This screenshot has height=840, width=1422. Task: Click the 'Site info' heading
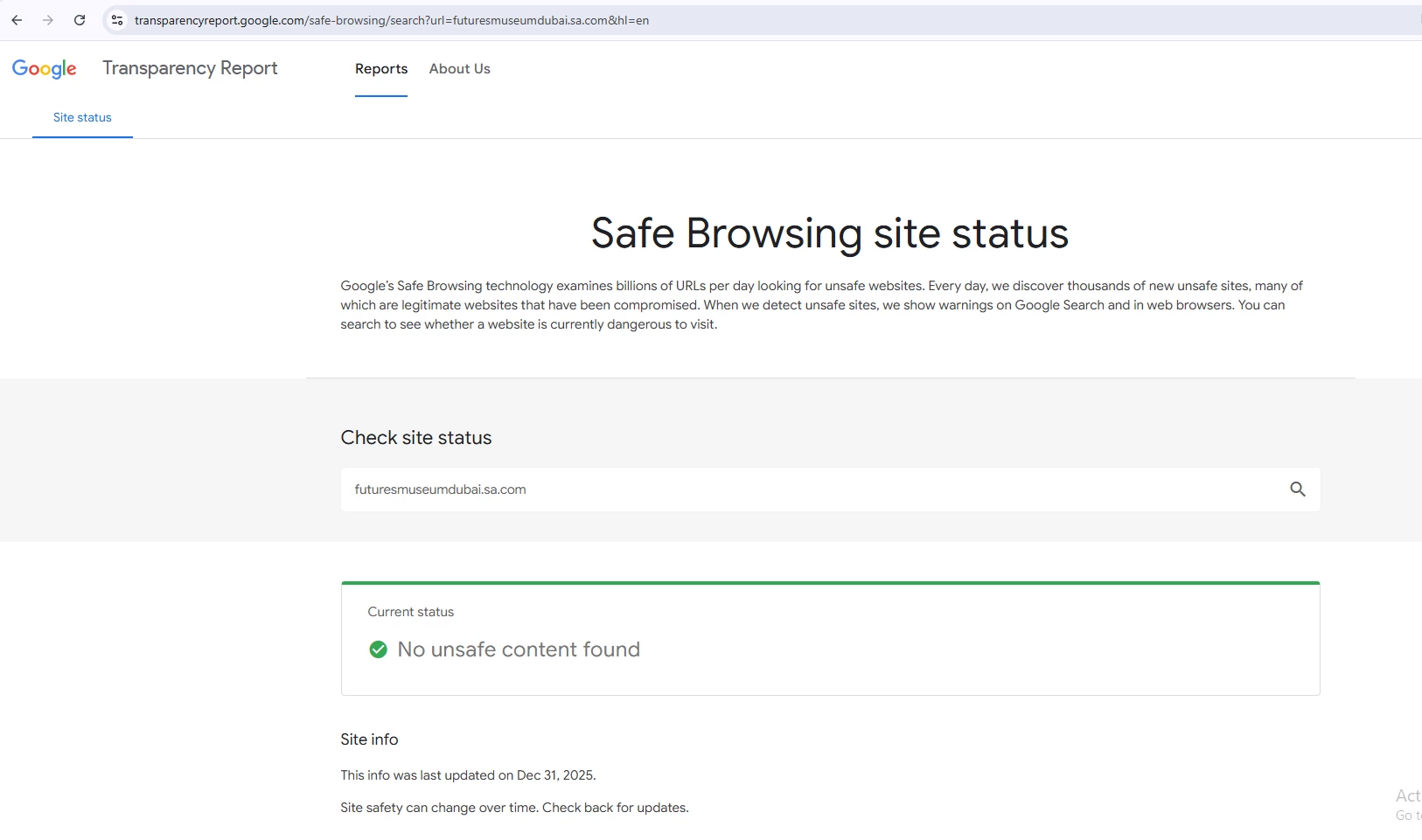[369, 739]
